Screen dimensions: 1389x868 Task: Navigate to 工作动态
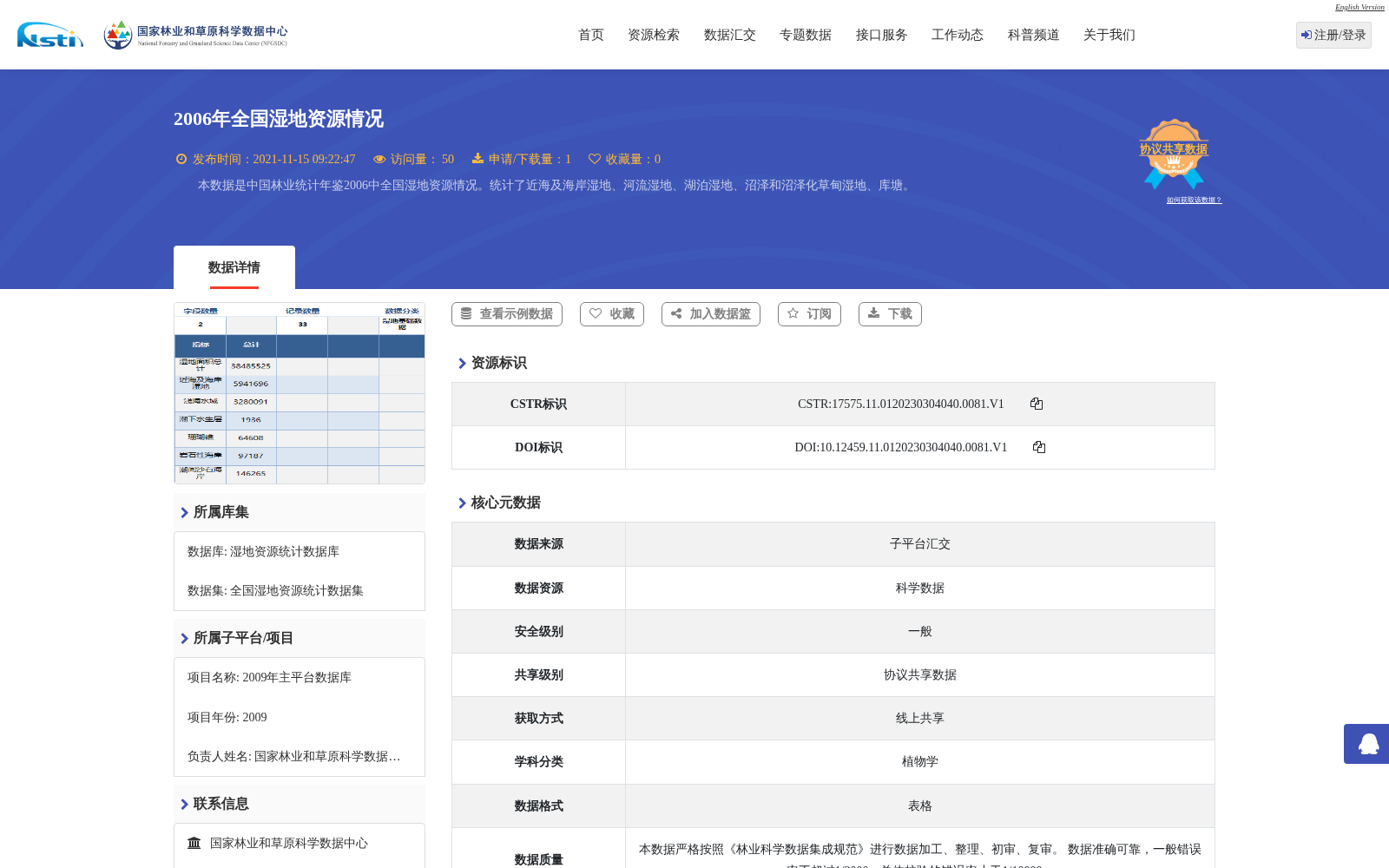point(958,35)
